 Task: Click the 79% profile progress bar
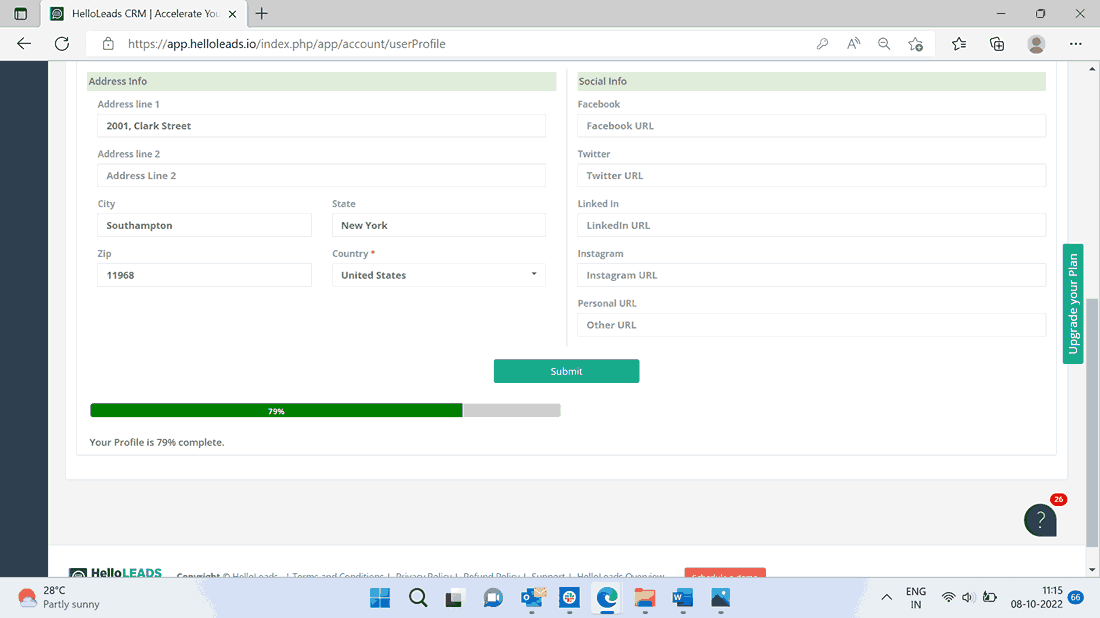point(325,410)
